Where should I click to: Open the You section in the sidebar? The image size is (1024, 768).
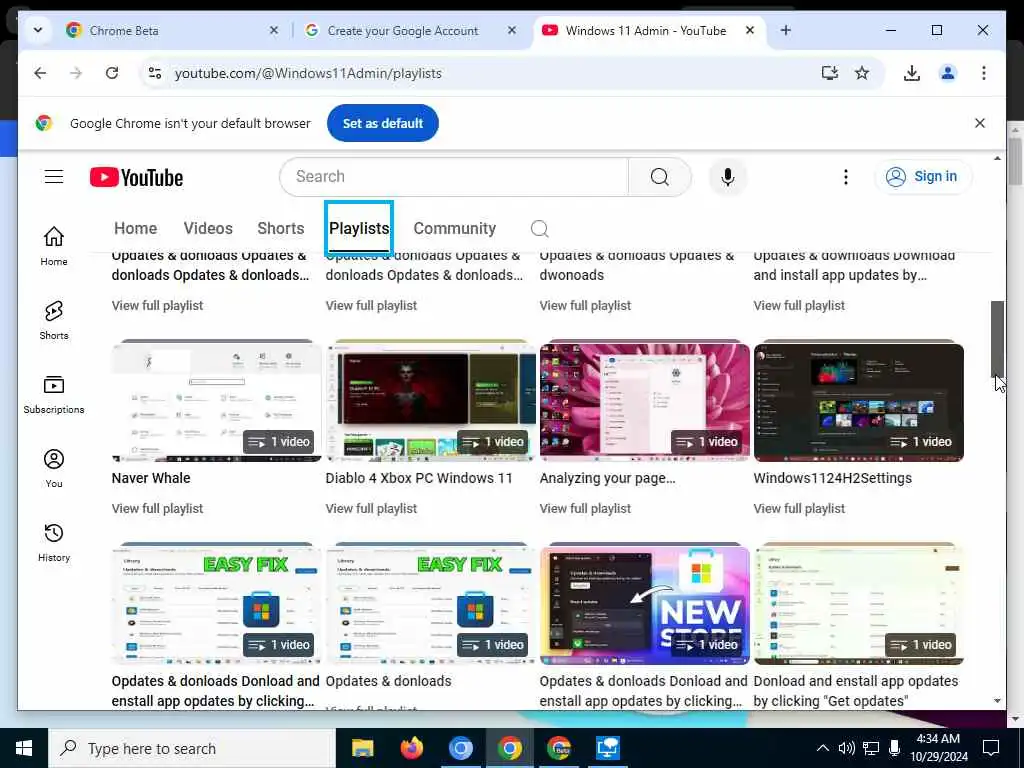[x=54, y=468]
